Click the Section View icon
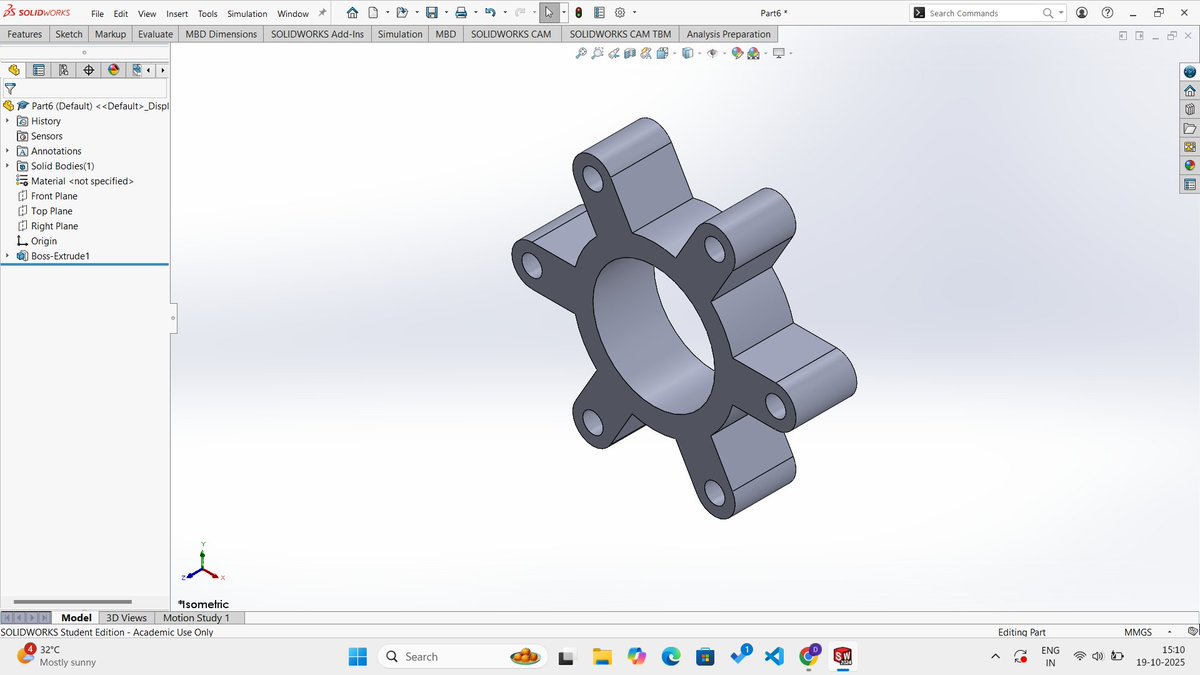1200x675 pixels. coord(630,53)
